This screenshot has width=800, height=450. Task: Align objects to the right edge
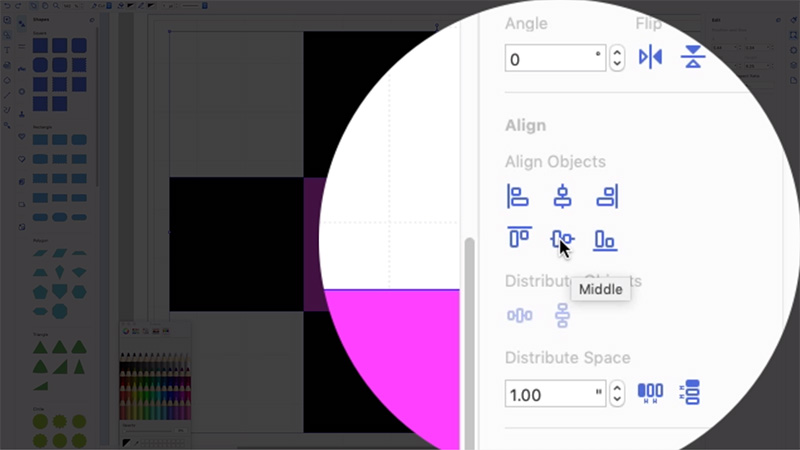(x=606, y=197)
